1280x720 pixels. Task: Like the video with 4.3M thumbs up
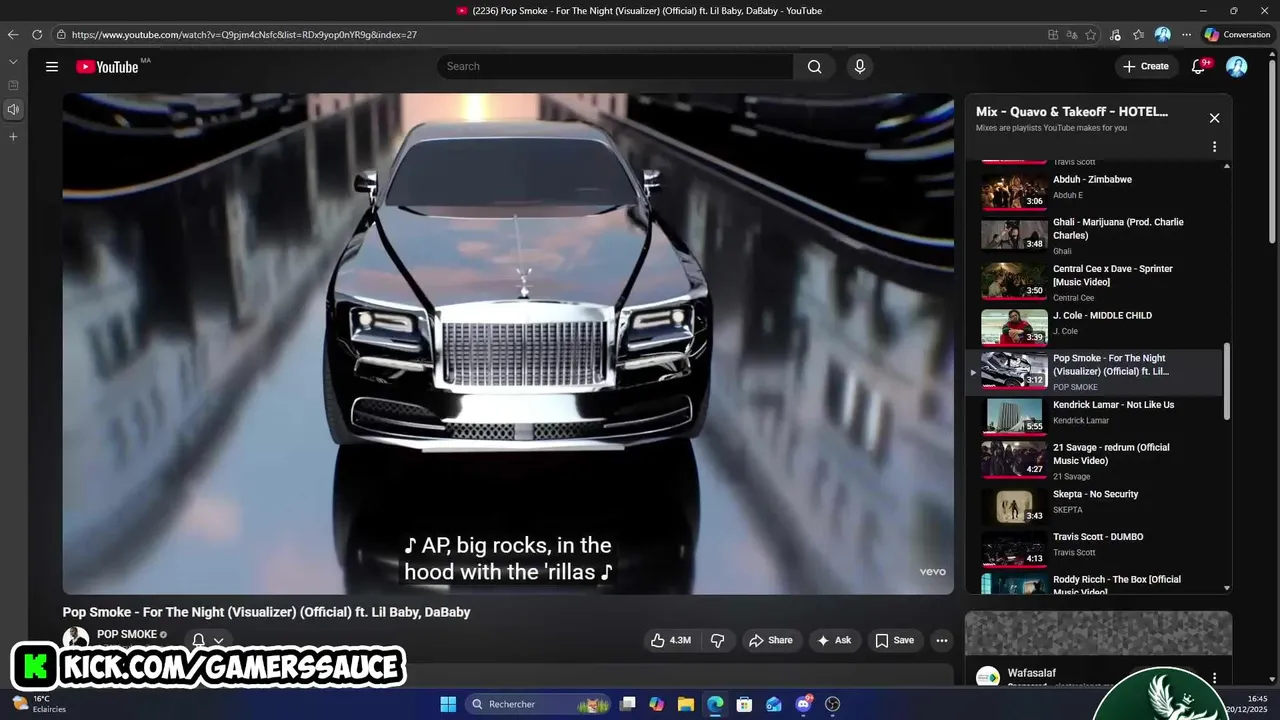pos(670,640)
